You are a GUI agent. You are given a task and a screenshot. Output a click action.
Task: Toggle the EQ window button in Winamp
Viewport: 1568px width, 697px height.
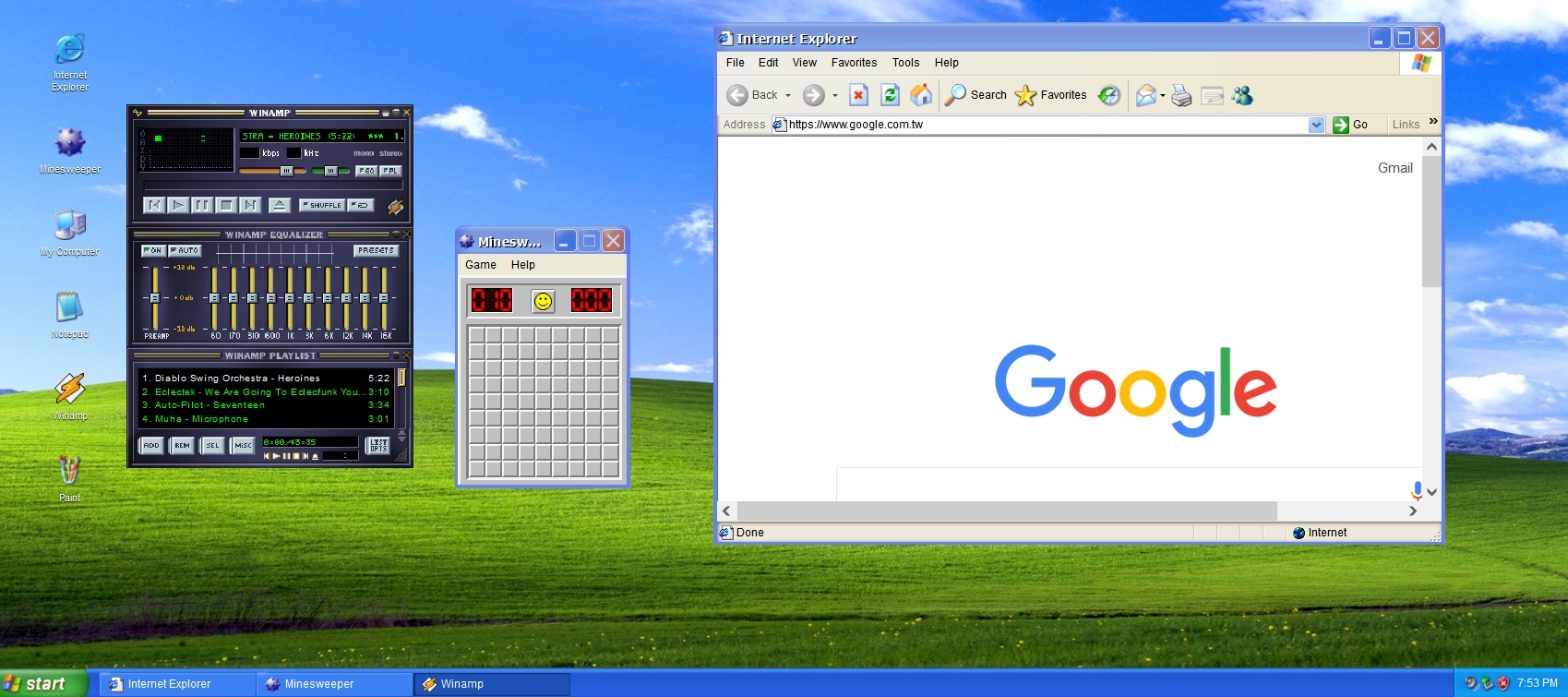pyautogui.click(x=366, y=171)
